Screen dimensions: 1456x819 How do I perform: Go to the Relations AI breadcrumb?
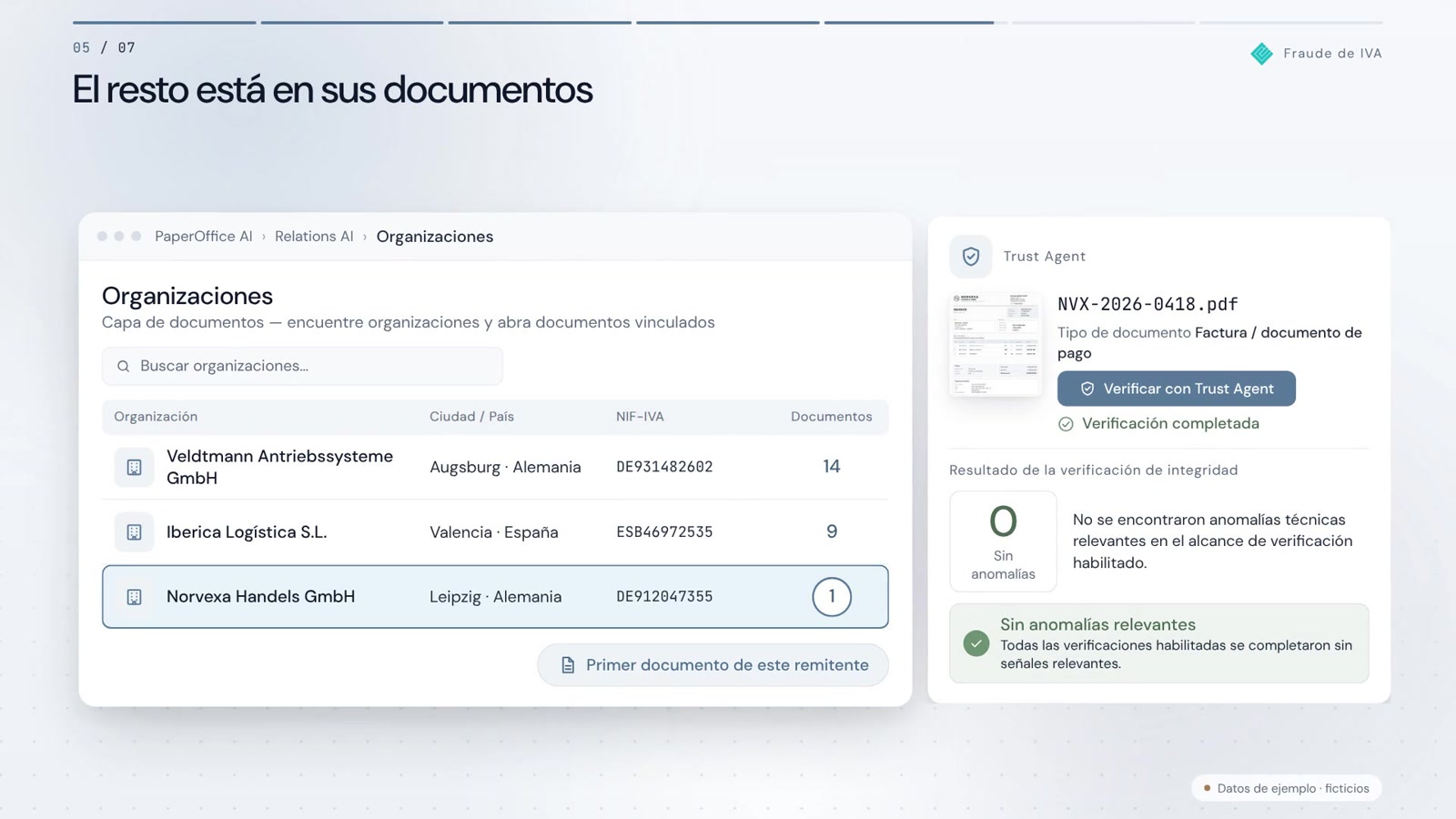tap(314, 237)
